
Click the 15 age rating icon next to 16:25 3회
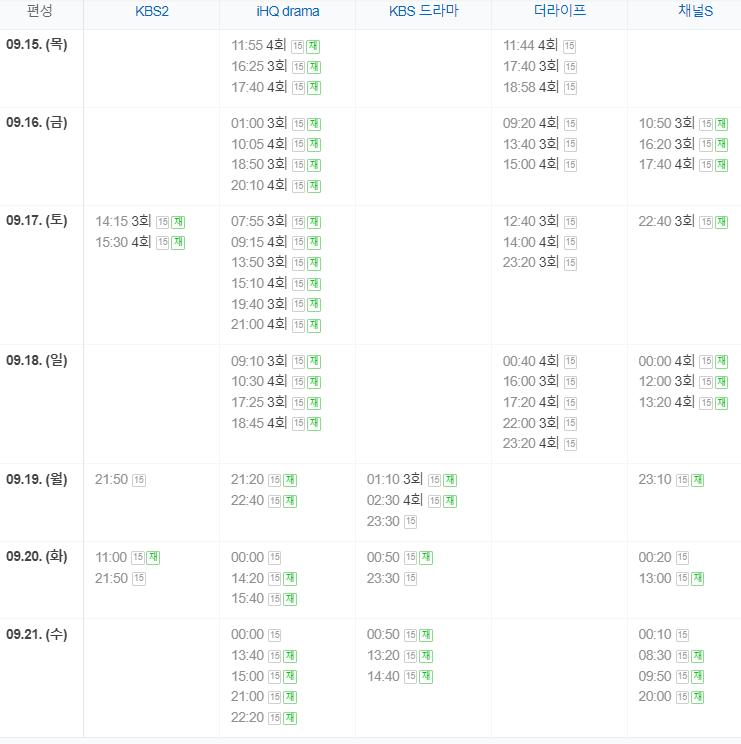pyautogui.click(x=298, y=67)
